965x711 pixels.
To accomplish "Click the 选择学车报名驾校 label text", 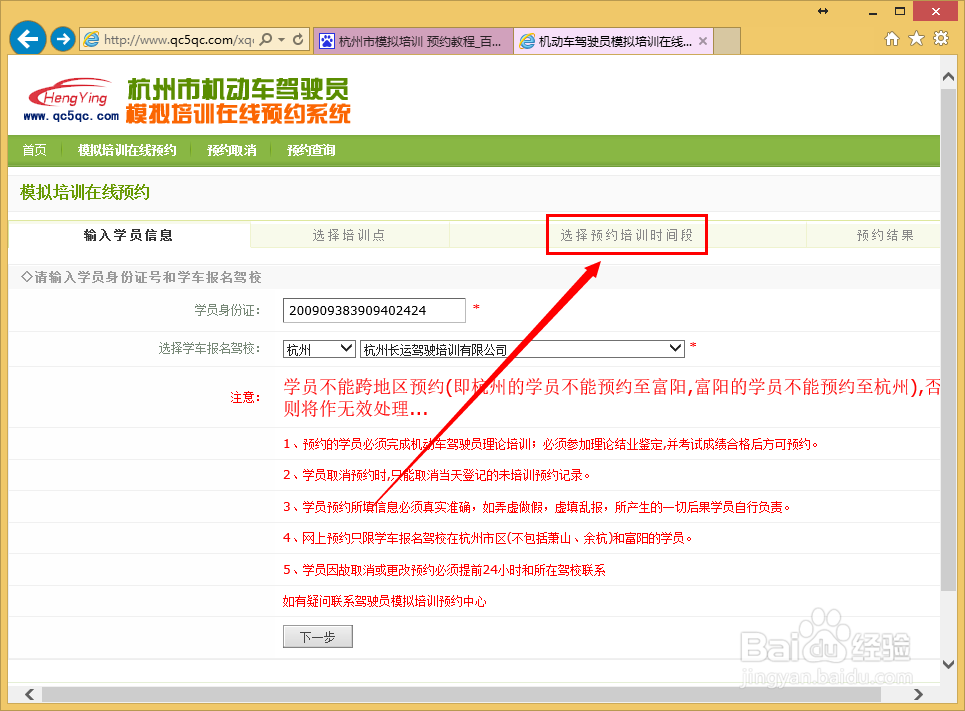I will (x=209, y=349).
